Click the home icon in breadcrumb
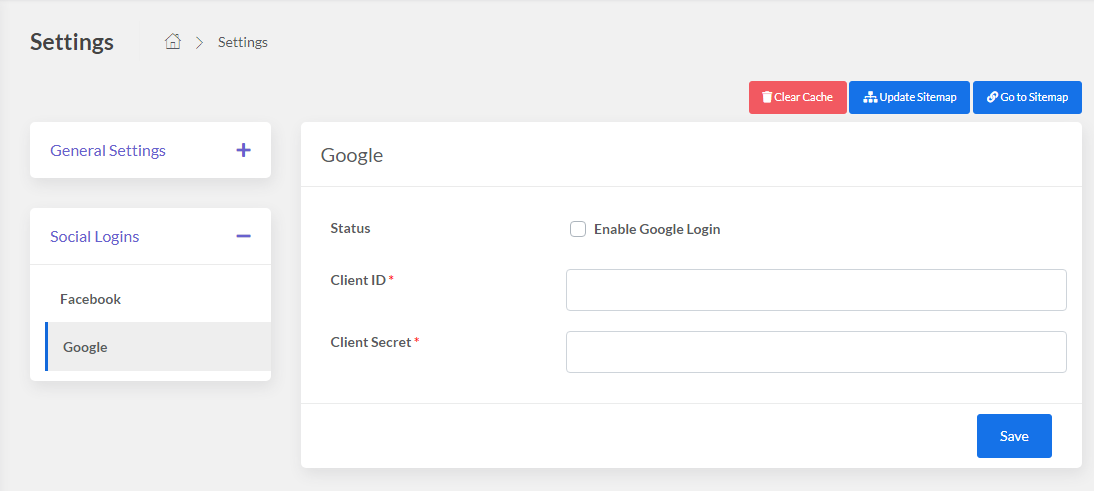 tap(172, 42)
